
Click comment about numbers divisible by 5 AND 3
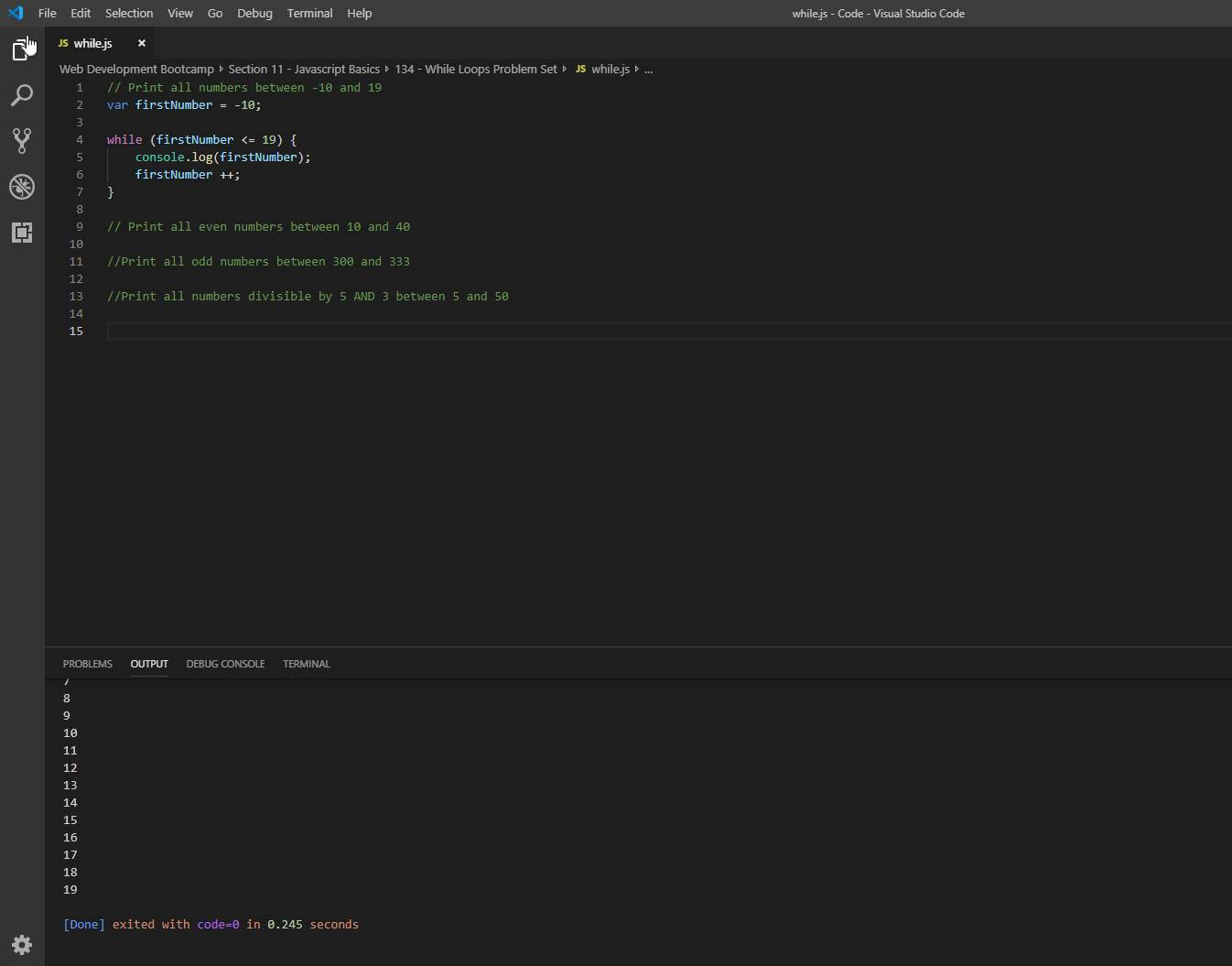(308, 297)
